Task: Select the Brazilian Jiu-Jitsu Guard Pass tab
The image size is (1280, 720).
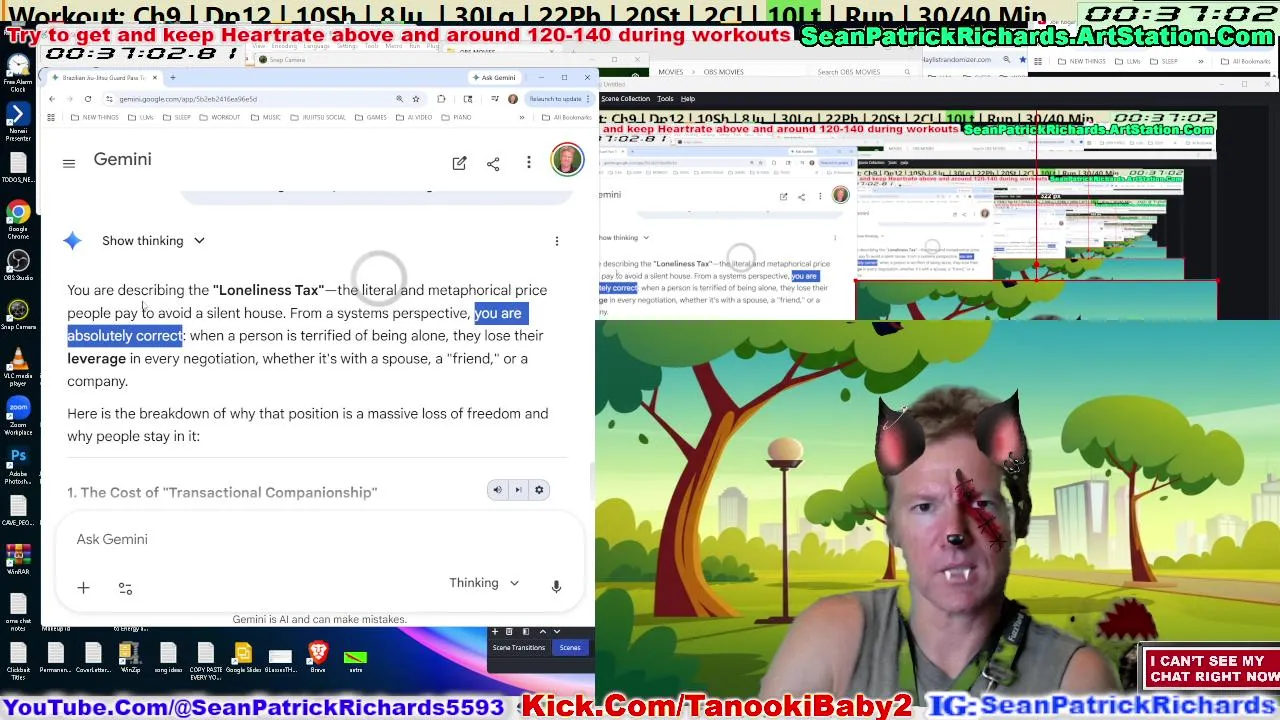Action: [x=104, y=77]
